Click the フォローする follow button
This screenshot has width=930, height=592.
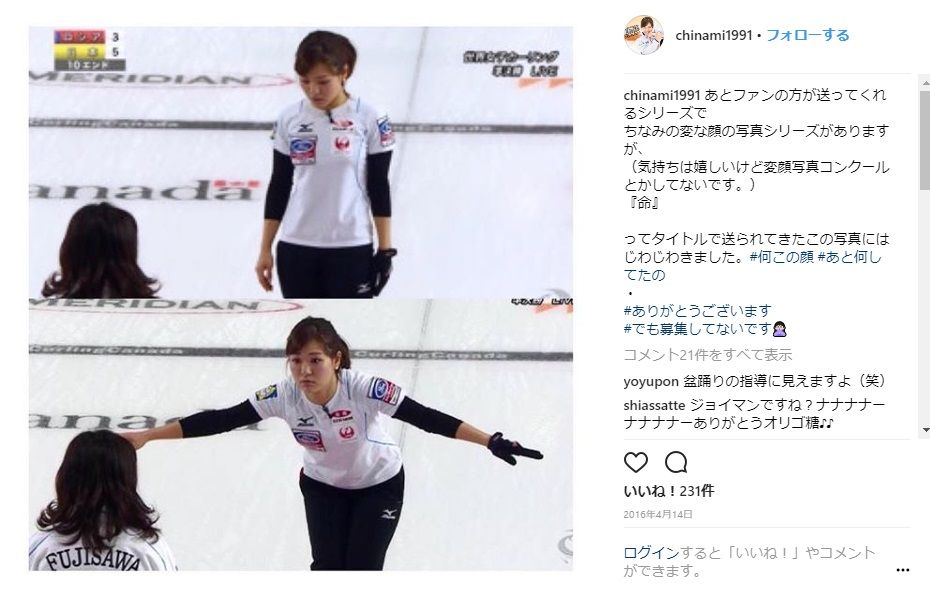[x=808, y=35]
